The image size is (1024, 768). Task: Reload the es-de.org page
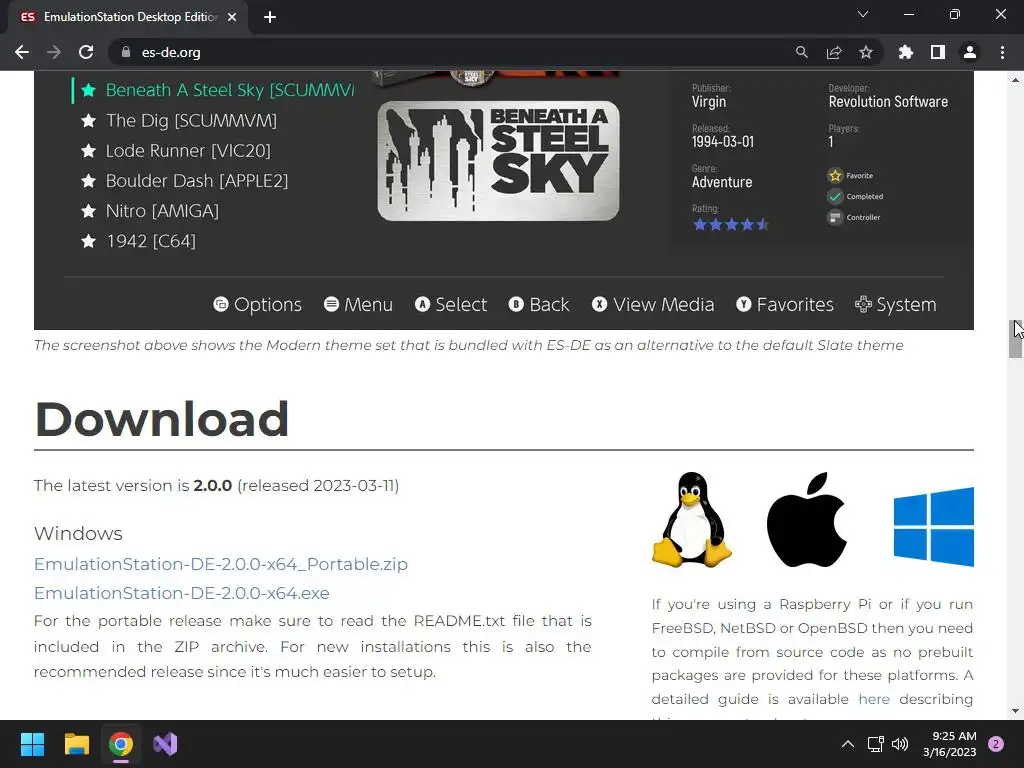pyautogui.click(x=86, y=52)
